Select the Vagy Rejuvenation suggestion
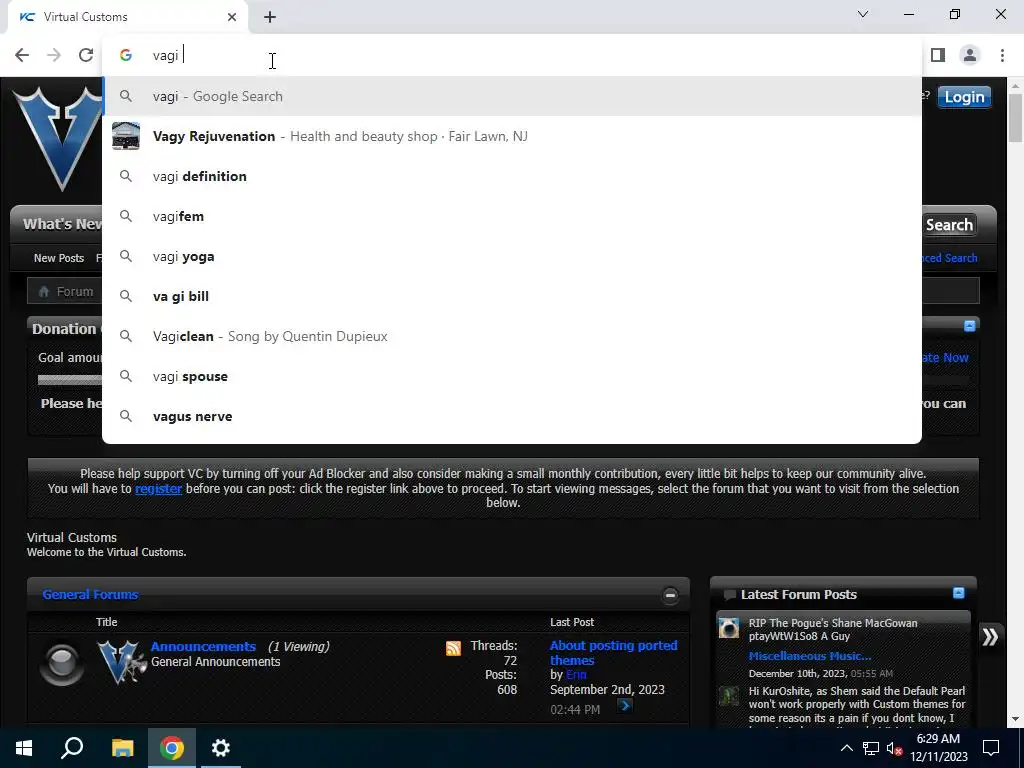Viewport: 1024px width, 768px height. [512, 136]
